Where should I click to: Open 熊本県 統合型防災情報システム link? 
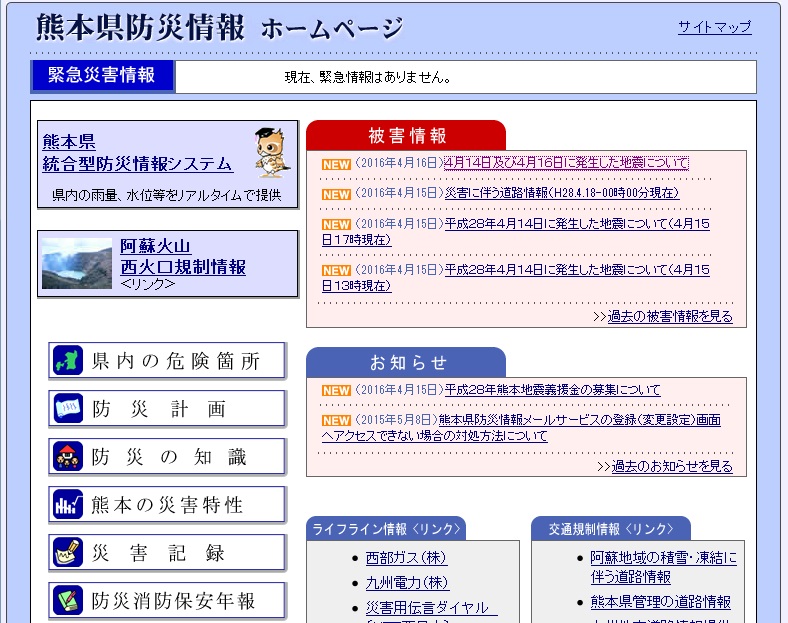click(137, 153)
